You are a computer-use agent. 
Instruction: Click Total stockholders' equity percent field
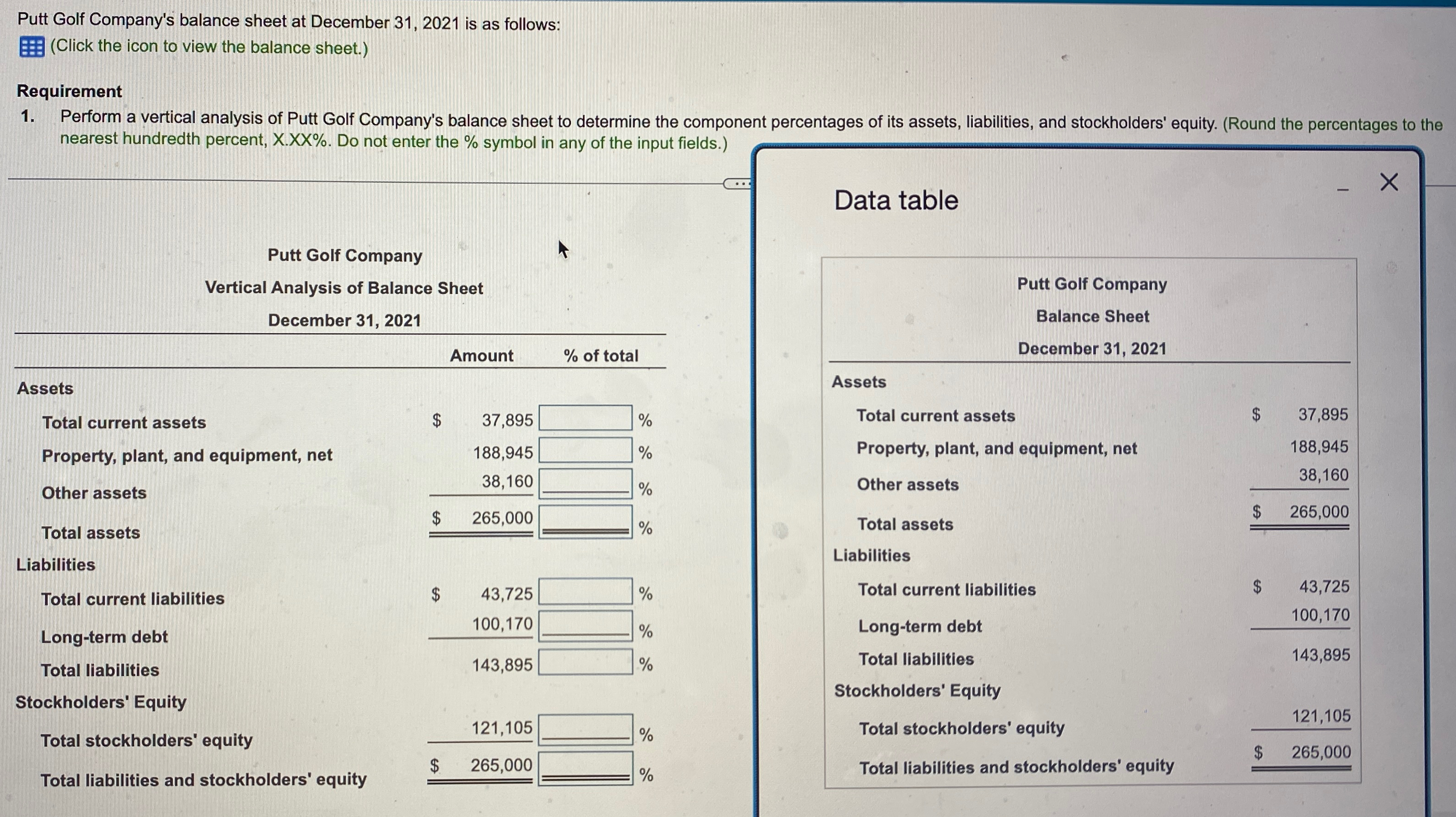point(585,729)
